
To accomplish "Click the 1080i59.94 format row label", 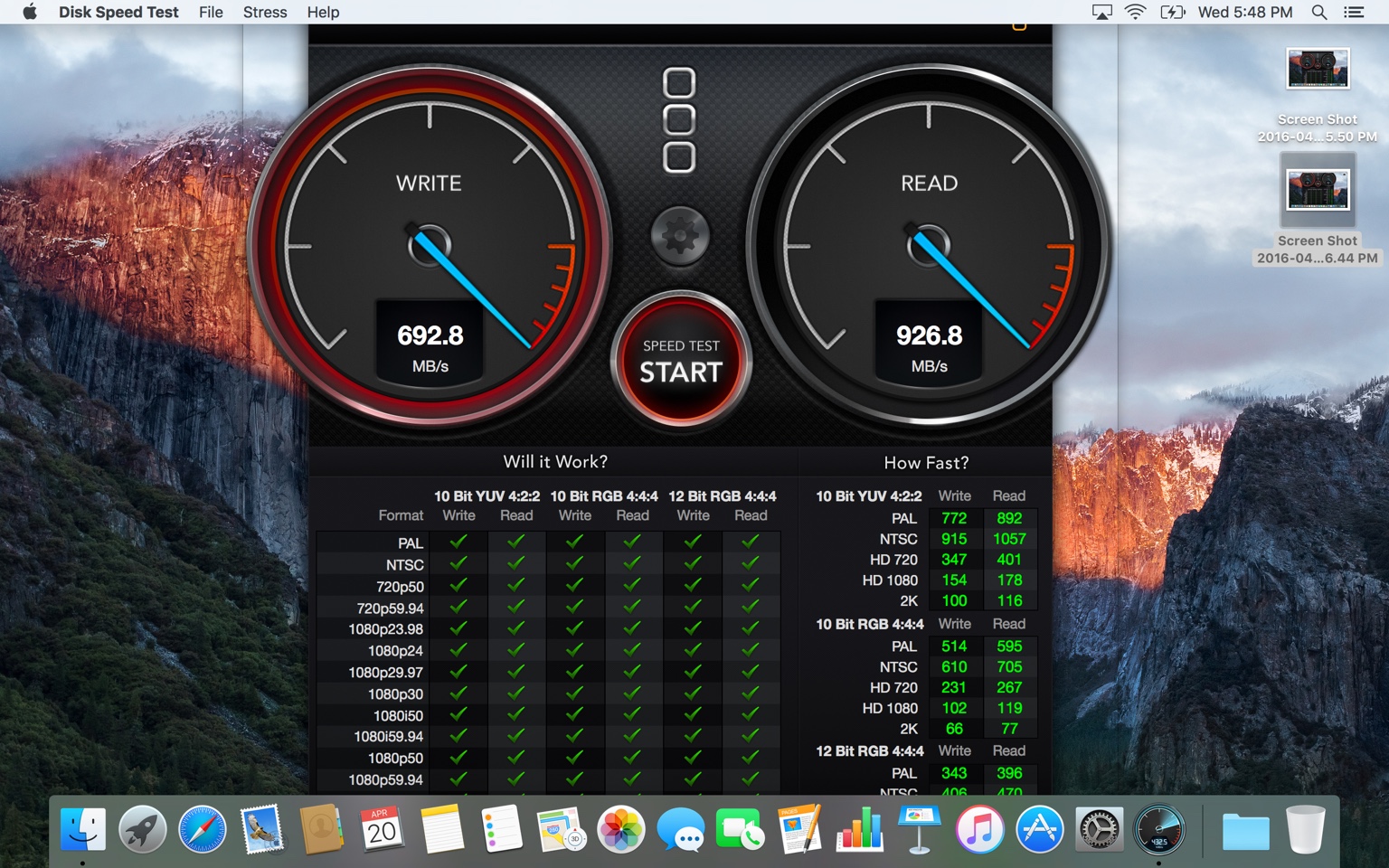I will [388, 737].
